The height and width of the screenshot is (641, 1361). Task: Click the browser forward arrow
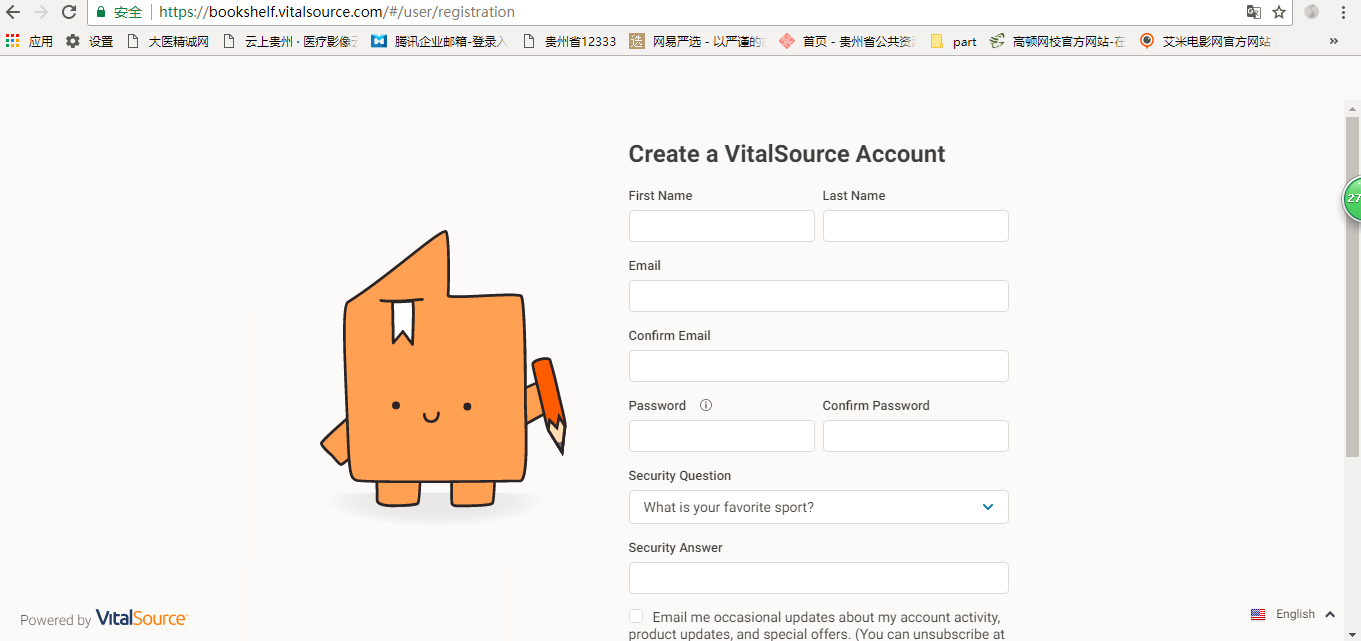[x=41, y=12]
